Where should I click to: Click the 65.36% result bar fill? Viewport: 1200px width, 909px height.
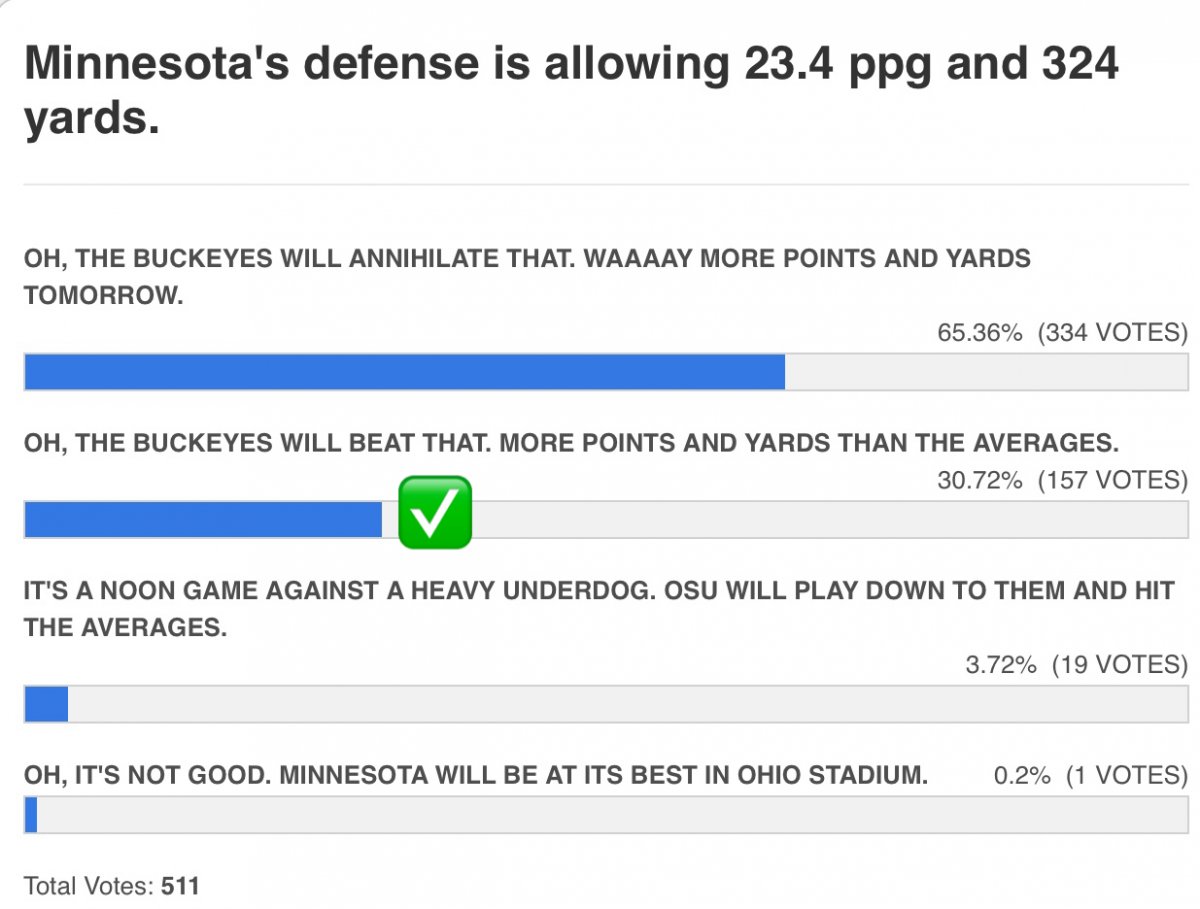pos(404,371)
